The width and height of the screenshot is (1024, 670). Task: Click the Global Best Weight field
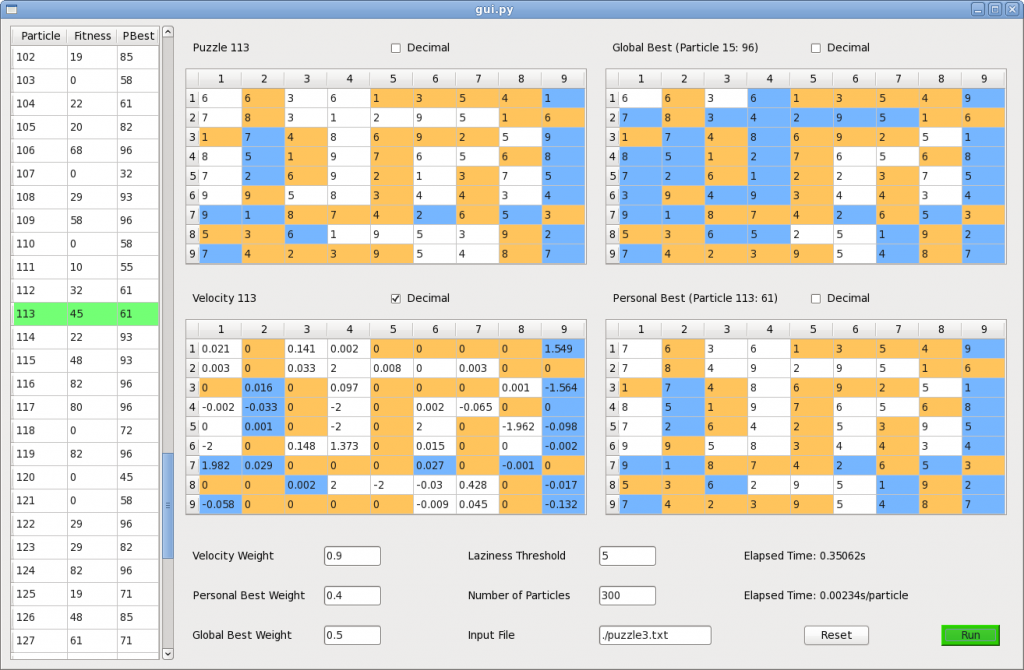(x=352, y=635)
